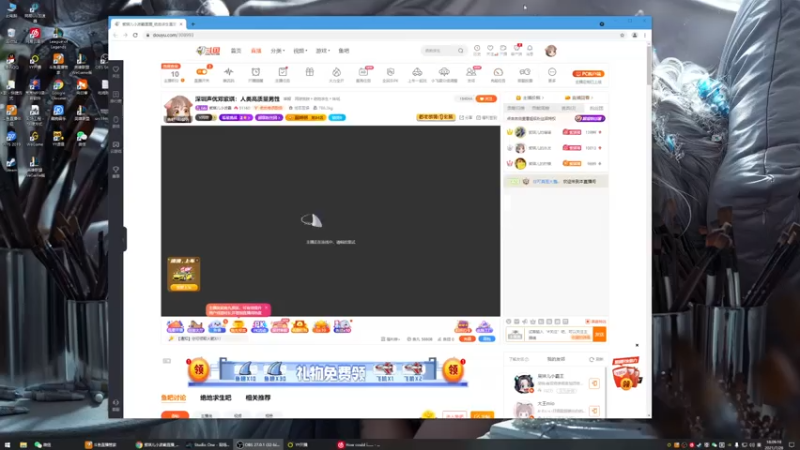This screenshot has height=450, width=800.
Task: Select the '直播' live nav item
Action: tap(256, 51)
